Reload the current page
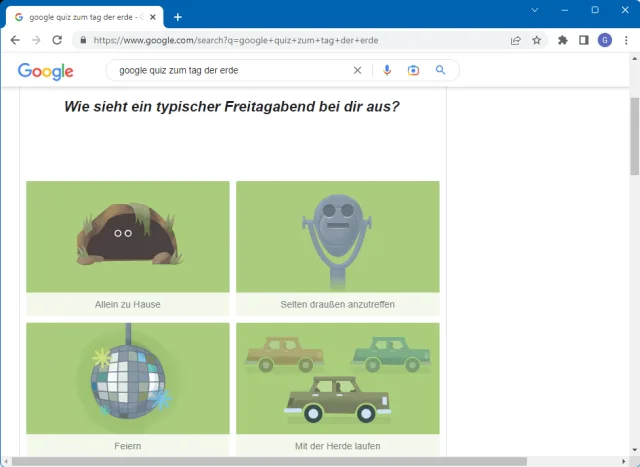 tap(57, 40)
